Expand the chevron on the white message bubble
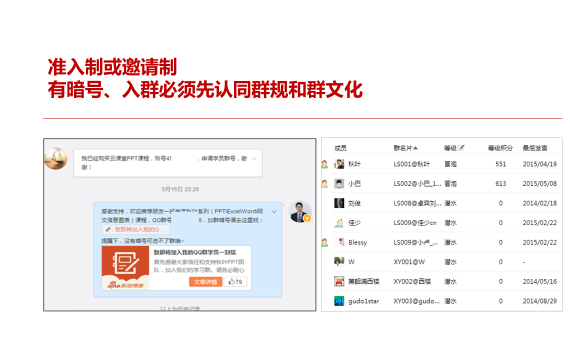The width and height of the screenshot is (570, 360). (x=254, y=159)
